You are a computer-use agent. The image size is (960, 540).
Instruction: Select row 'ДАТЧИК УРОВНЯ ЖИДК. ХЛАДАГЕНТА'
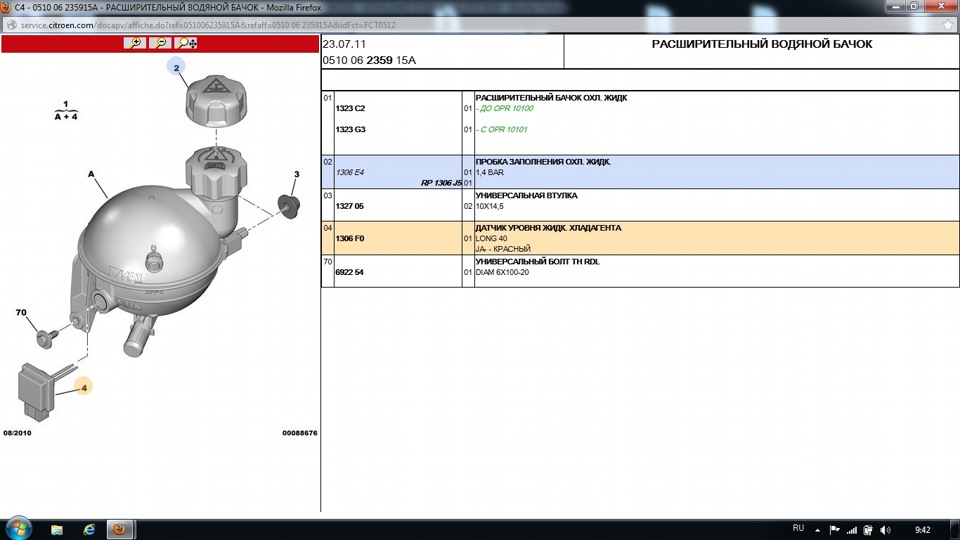(640, 238)
